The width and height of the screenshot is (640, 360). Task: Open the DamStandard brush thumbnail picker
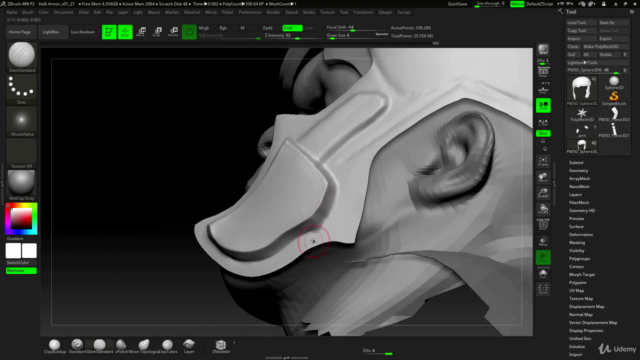[x=21, y=57]
